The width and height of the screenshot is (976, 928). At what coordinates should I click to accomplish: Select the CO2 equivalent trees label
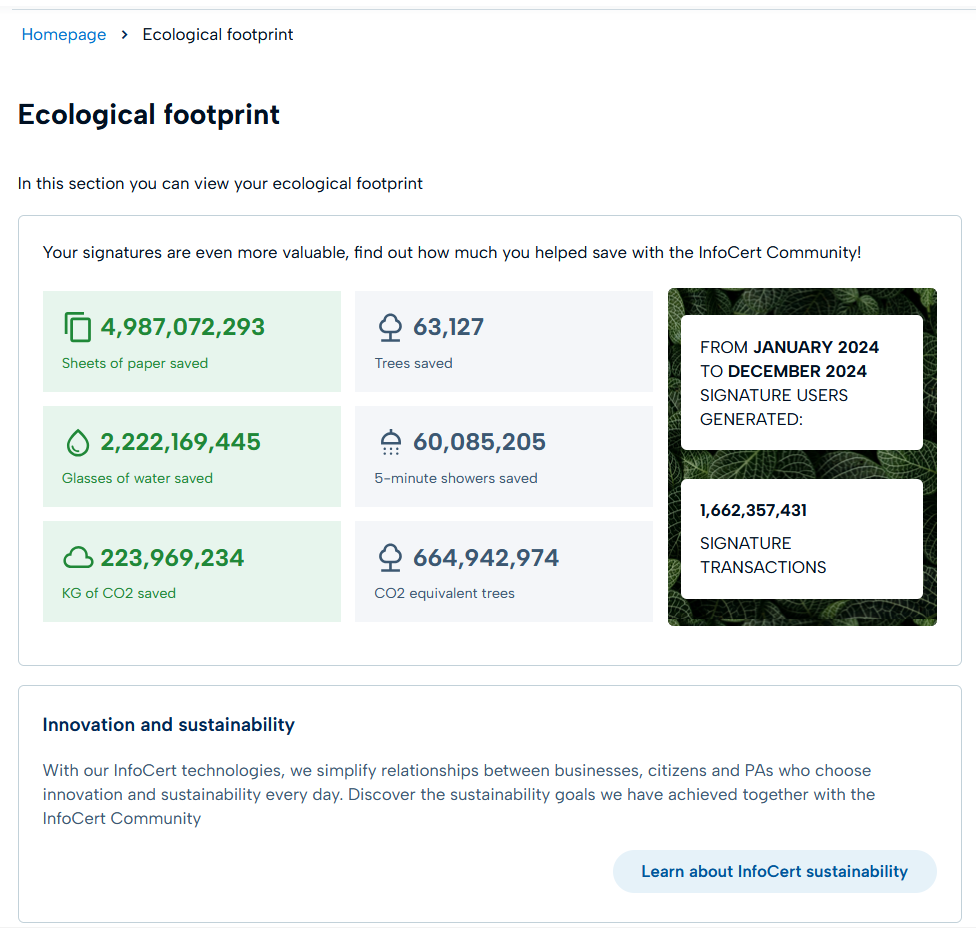[x=444, y=593]
